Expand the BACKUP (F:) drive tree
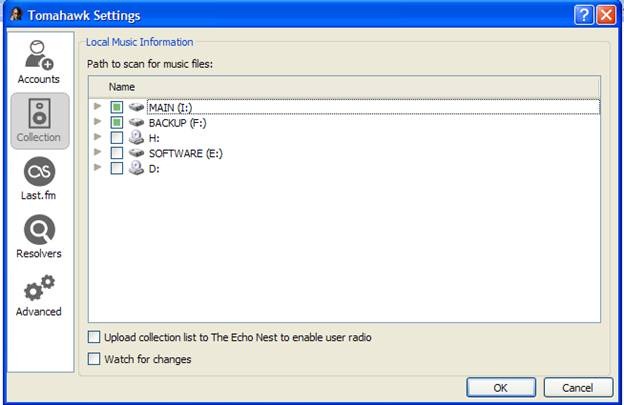Image resolution: width=624 pixels, height=405 pixels. pos(97,122)
